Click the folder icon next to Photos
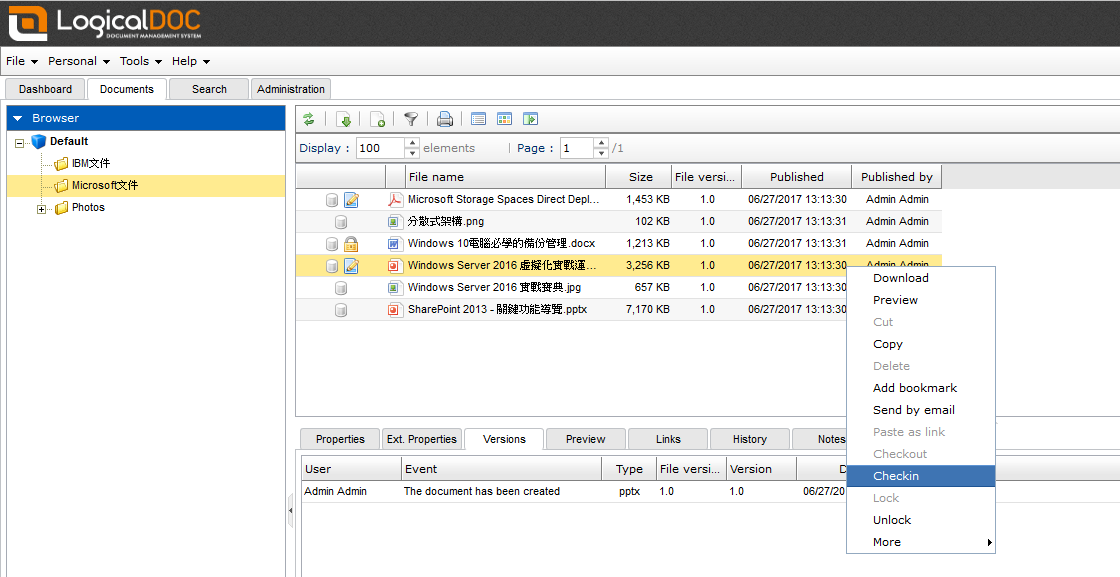 [61, 208]
